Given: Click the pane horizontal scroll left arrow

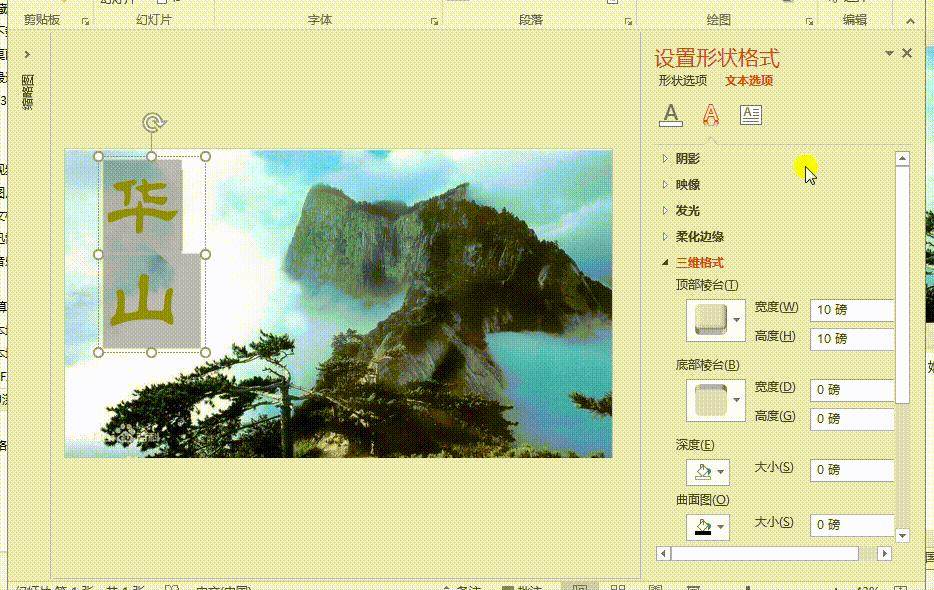Looking at the screenshot, I should point(664,554).
